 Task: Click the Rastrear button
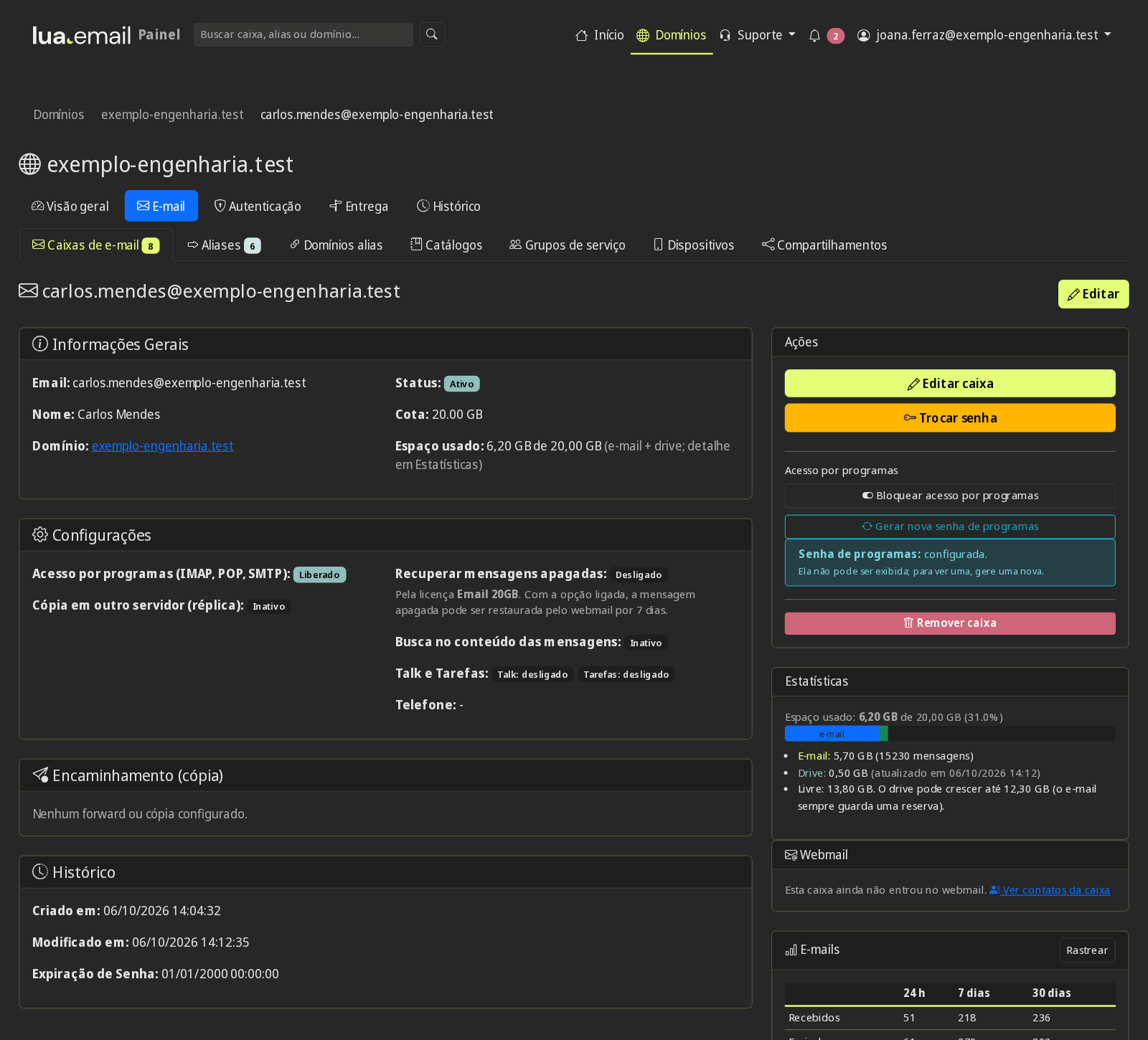(x=1087, y=950)
